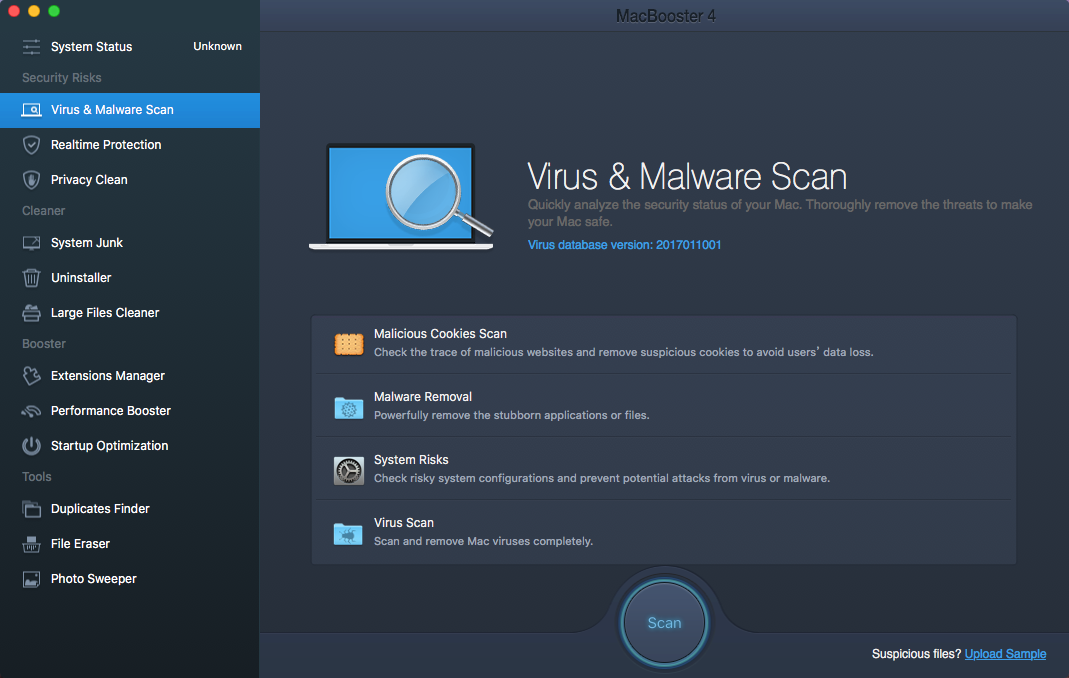Click the Startup Optimization power icon
This screenshot has width=1069, height=678.
(x=31, y=446)
